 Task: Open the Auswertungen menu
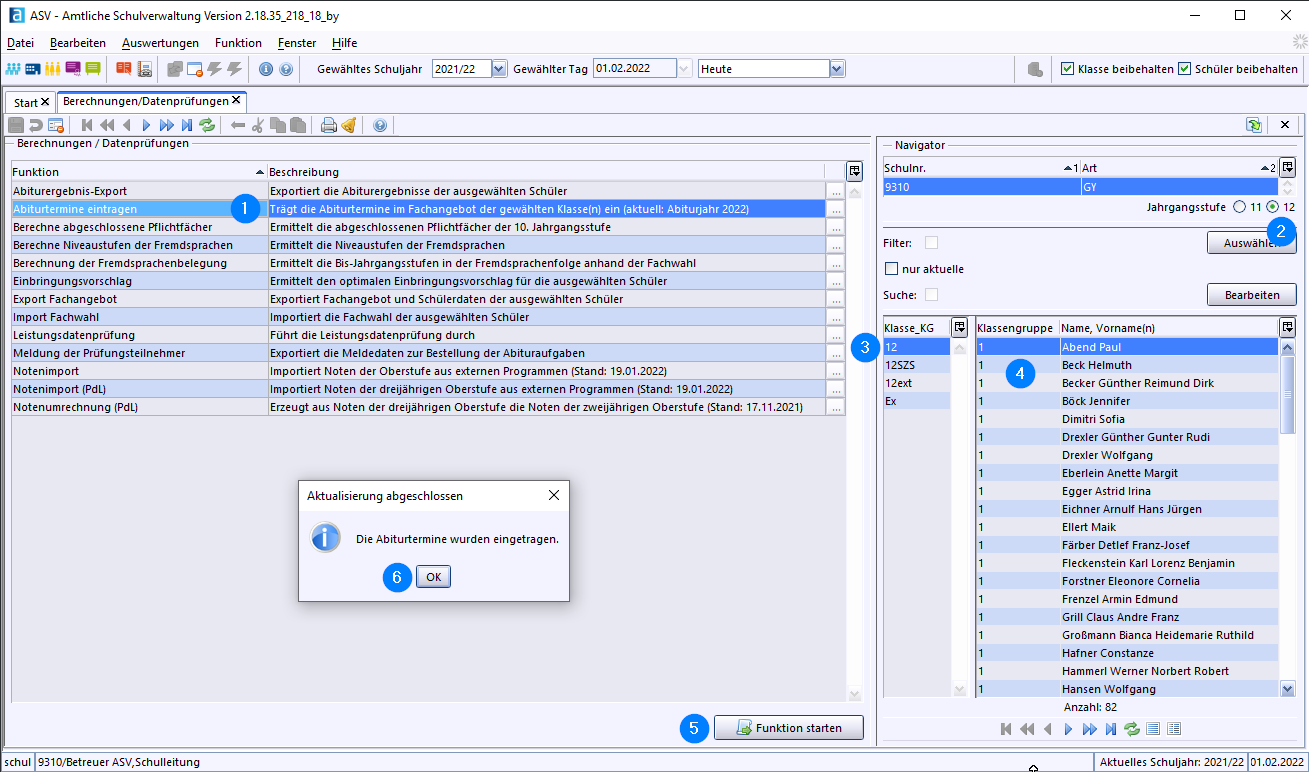click(x=160, y=43)
